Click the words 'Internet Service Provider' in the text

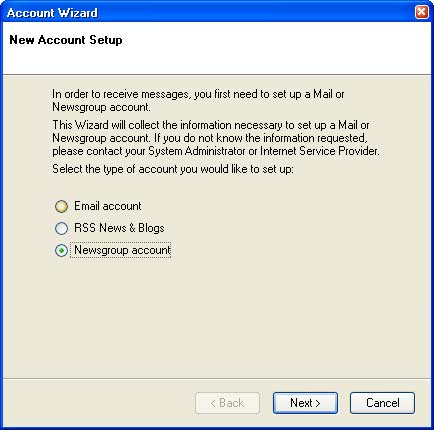[319, 151]
